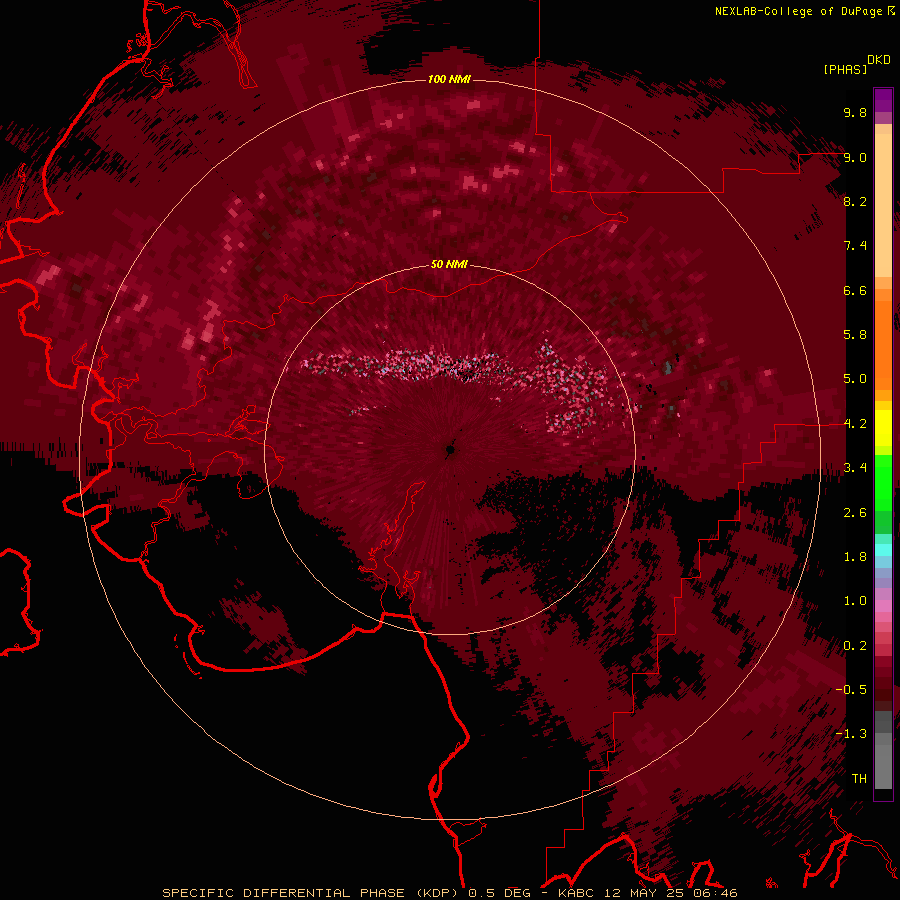Image resolution: width=900 pixels, height=900 pixels.
Task: Select the -0.5 legend scale value
Action: point(852,690)
